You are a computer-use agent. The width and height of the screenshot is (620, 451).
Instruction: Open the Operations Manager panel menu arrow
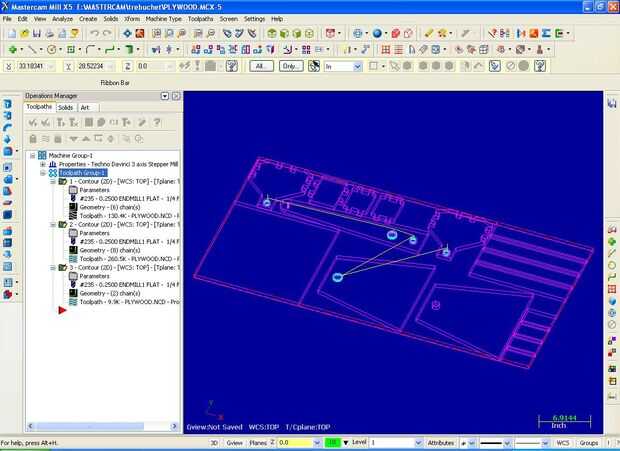pos(165,96)
